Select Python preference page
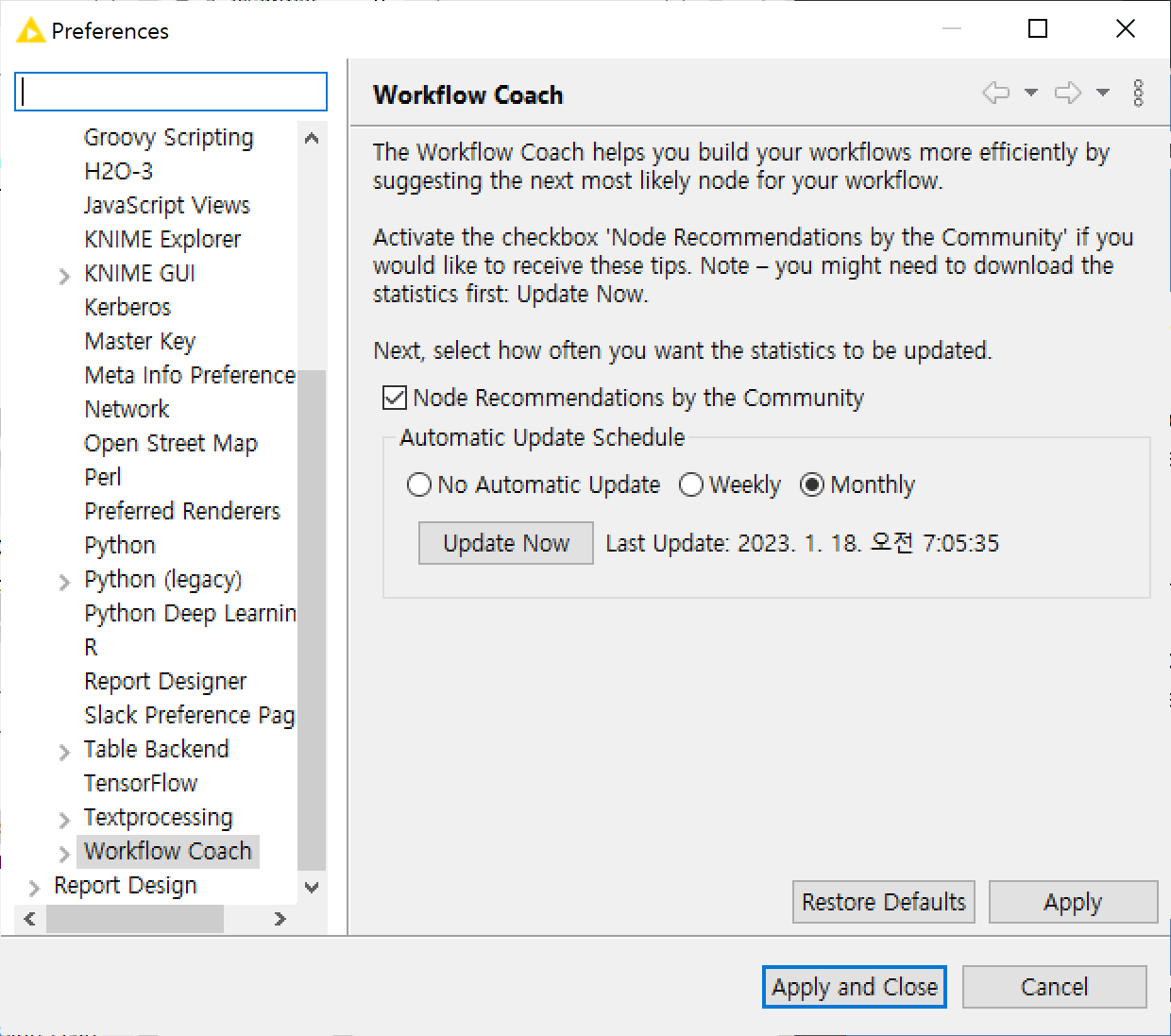 click(120, 545)
